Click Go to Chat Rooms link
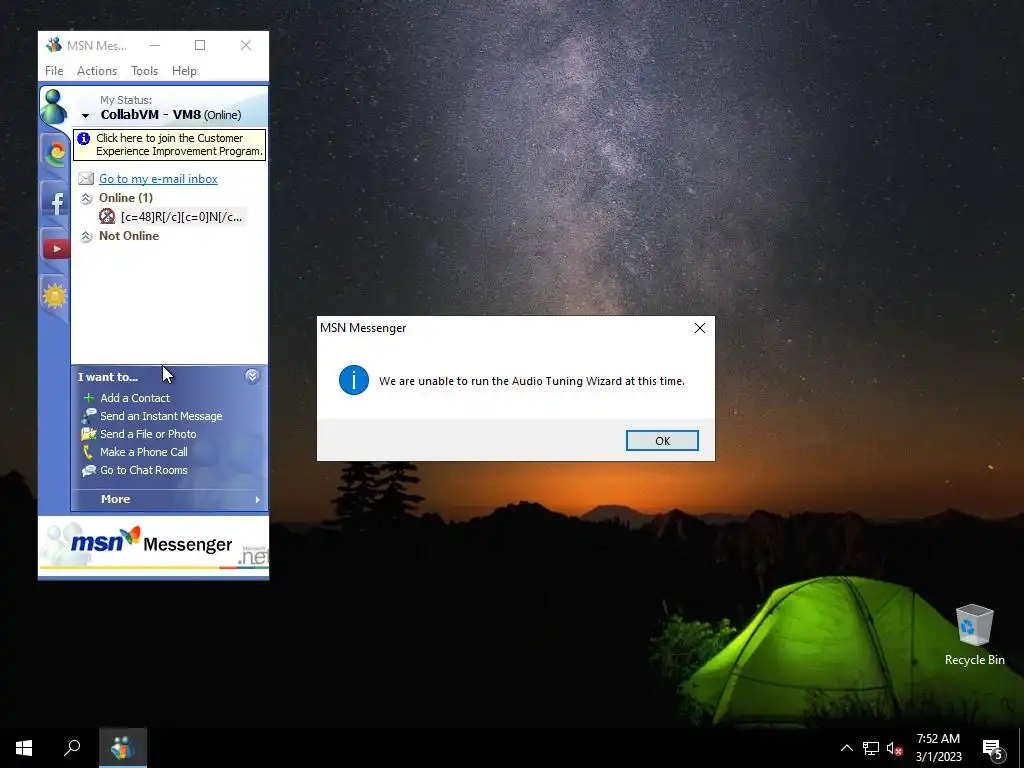Viewport: 1024px width, 768px height. pos(144,470)
